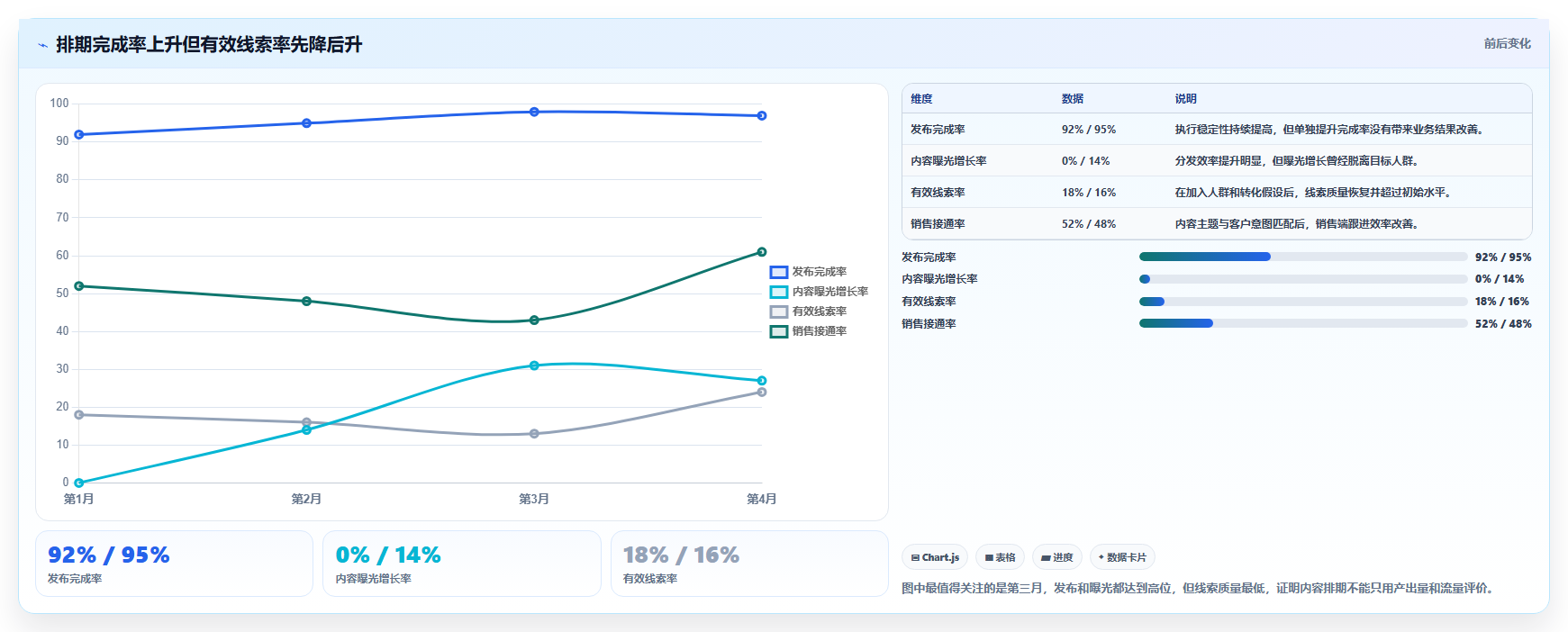Click the card title 排期完成率上升但有效线索率先降后升
1568x632 pixels.
(x=209, y=44)
